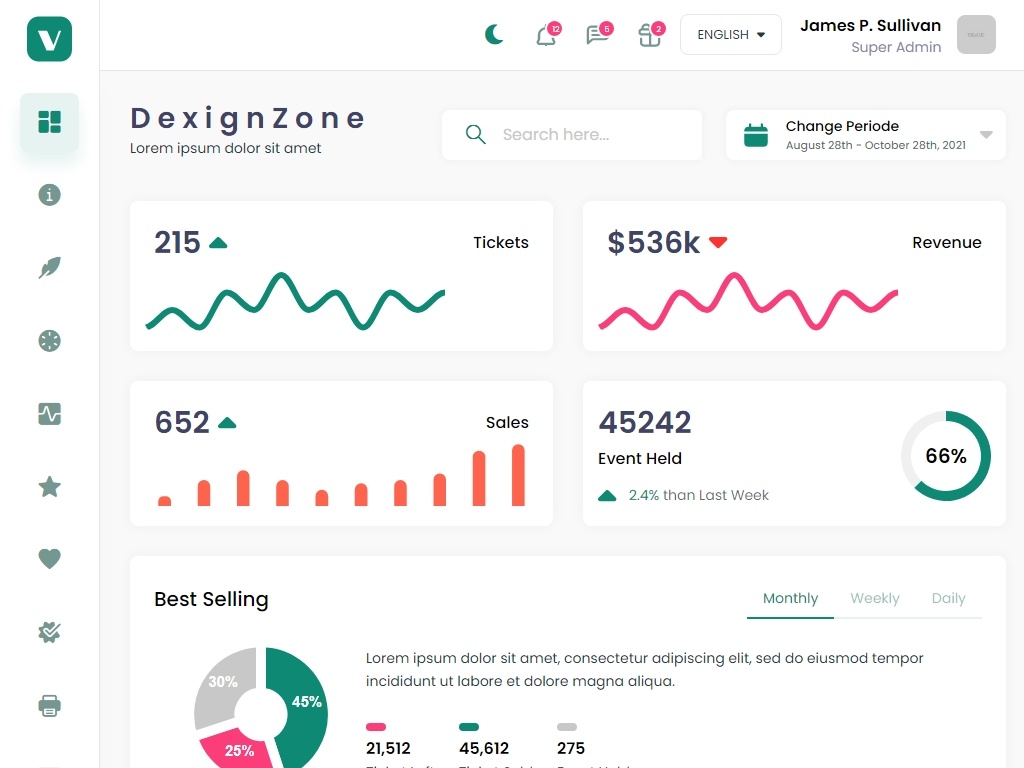
Task: Open the heart icon sidebar item
Action: [x=50, y=559]
